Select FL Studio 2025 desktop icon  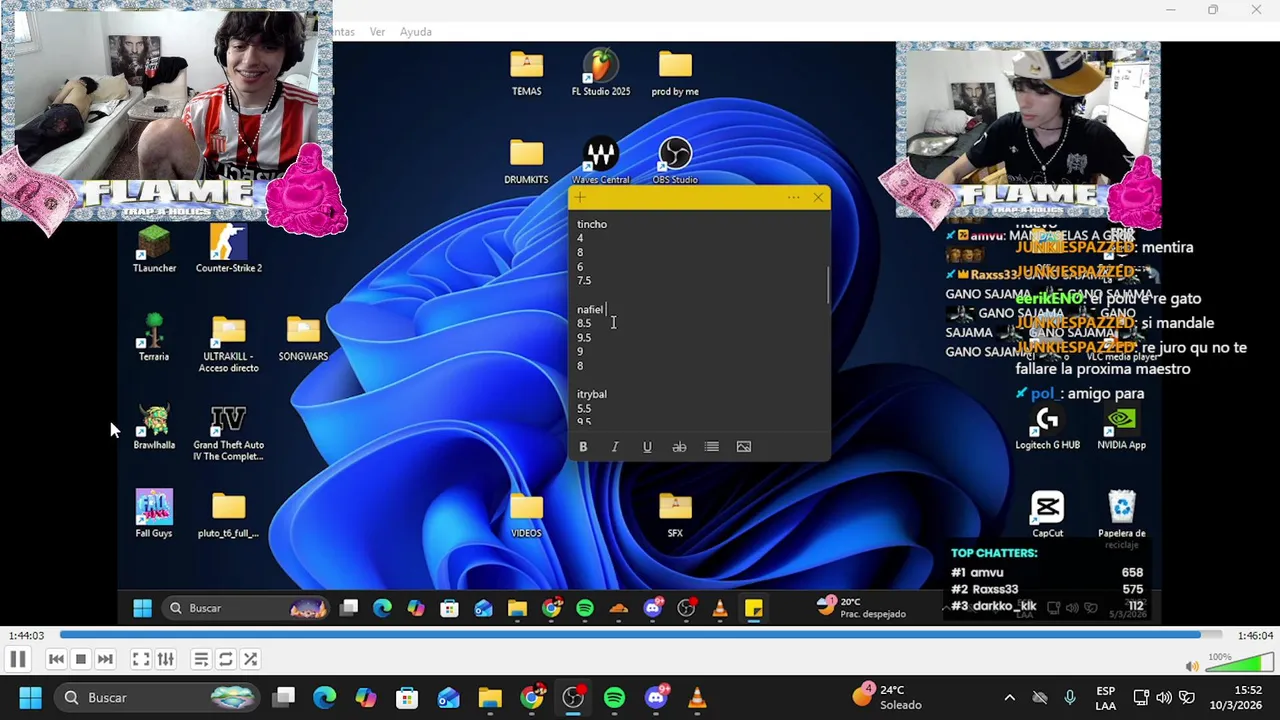[601, 73]
